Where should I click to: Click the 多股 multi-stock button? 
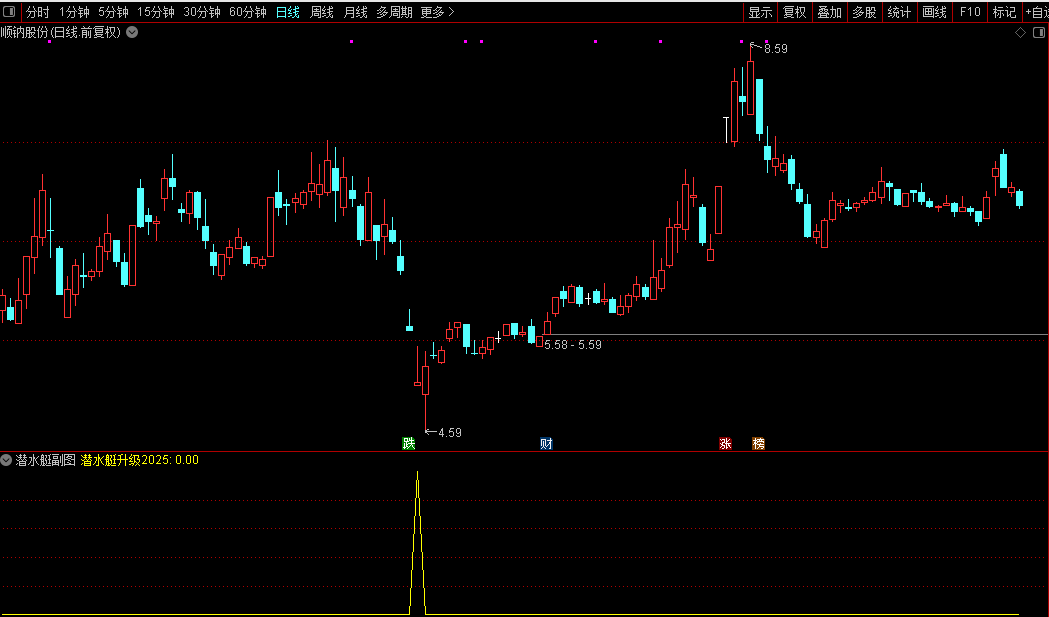click(x=864, y=12)
